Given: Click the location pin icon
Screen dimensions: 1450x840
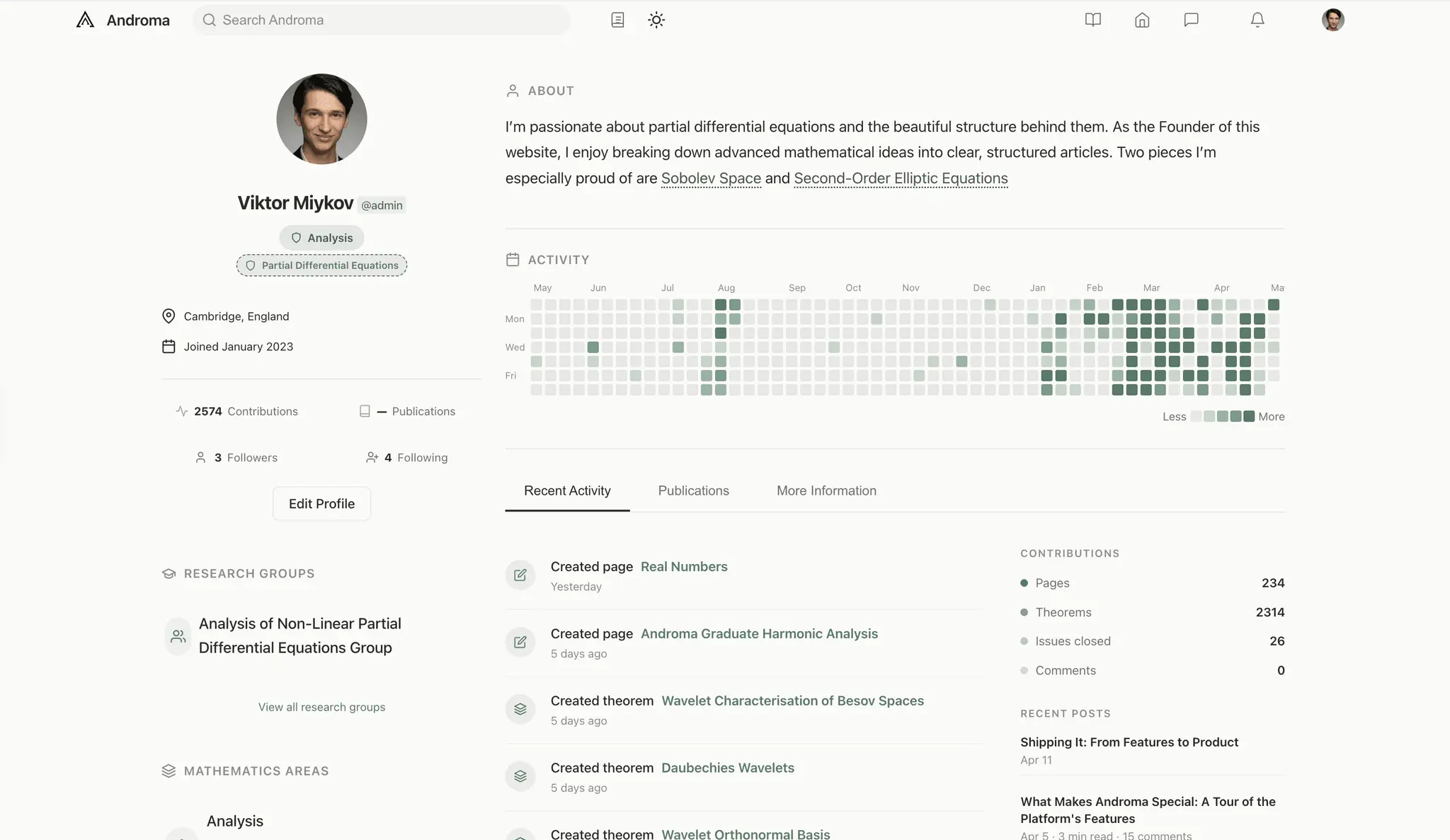Looking at the screenshot, I should (x=169, y=316).
